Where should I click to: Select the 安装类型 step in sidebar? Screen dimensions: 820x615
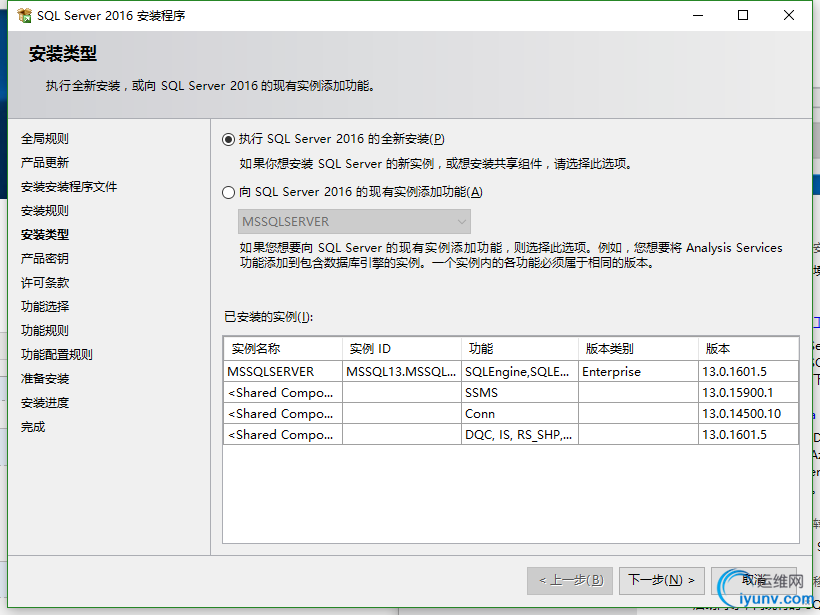coord(44,235)
